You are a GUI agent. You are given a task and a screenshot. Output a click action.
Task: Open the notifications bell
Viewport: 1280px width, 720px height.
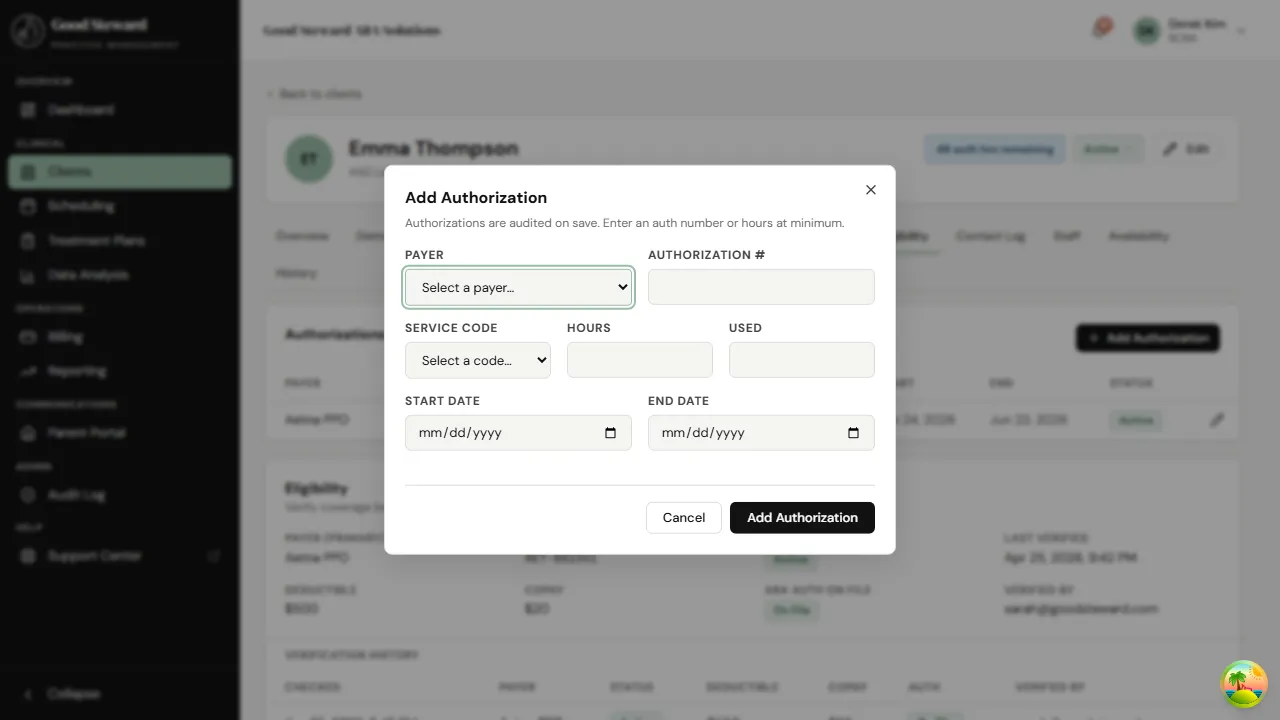coord(1099,28)
